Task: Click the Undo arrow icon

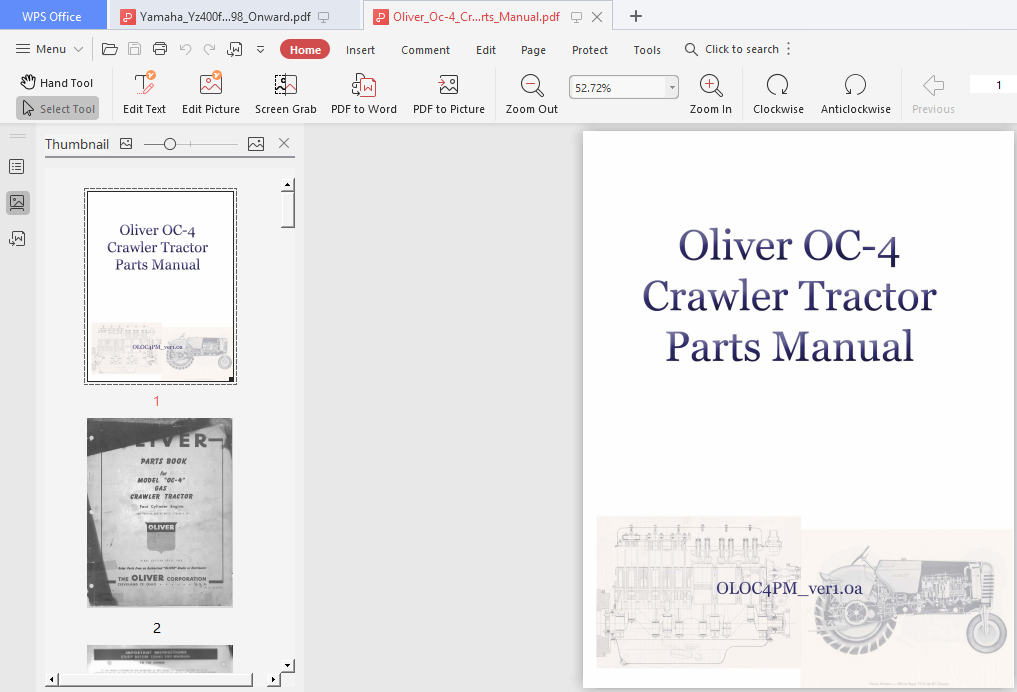Action: click(x=185, y=49)
